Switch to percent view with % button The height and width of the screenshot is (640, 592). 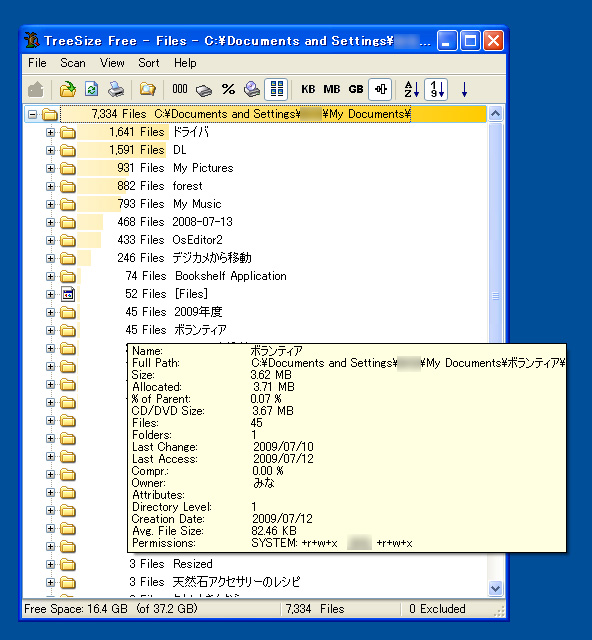pyautogui.click(x=228, y=89)
